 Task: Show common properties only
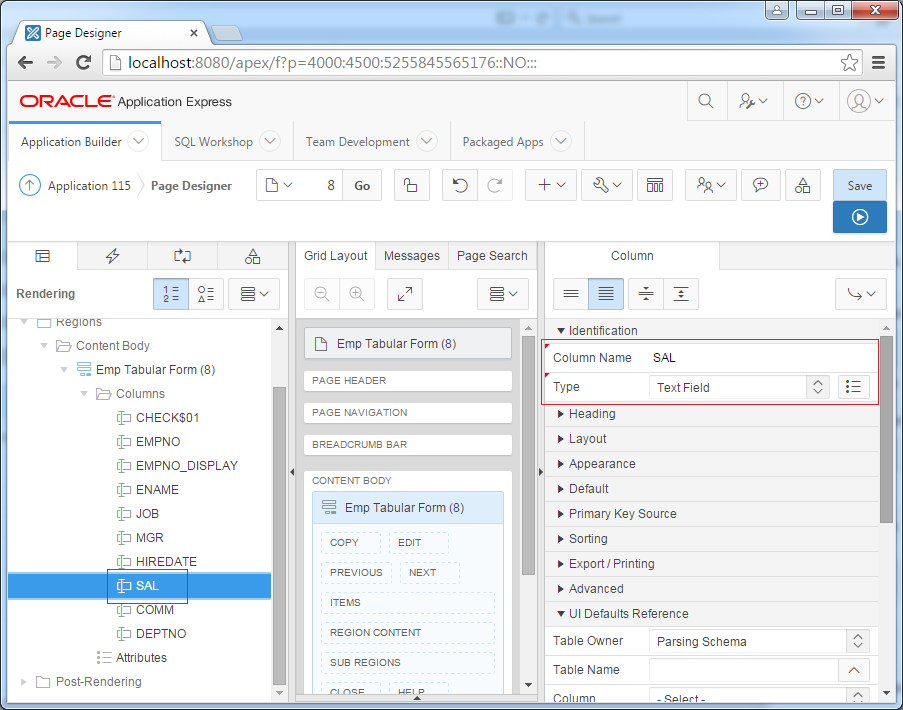tap(571, 294)
